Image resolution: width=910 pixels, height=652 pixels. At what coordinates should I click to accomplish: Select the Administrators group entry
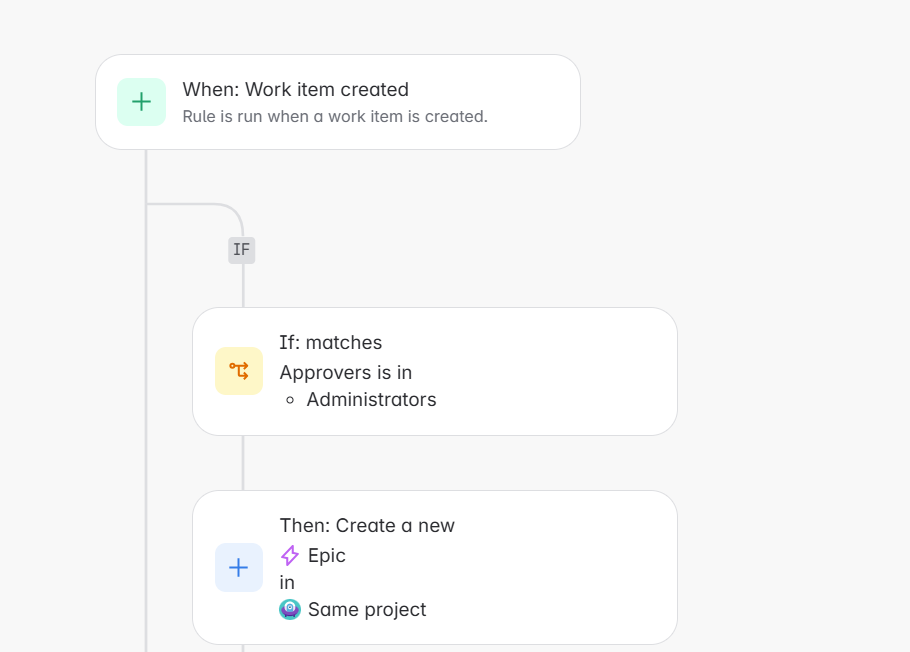click(371, 399)
